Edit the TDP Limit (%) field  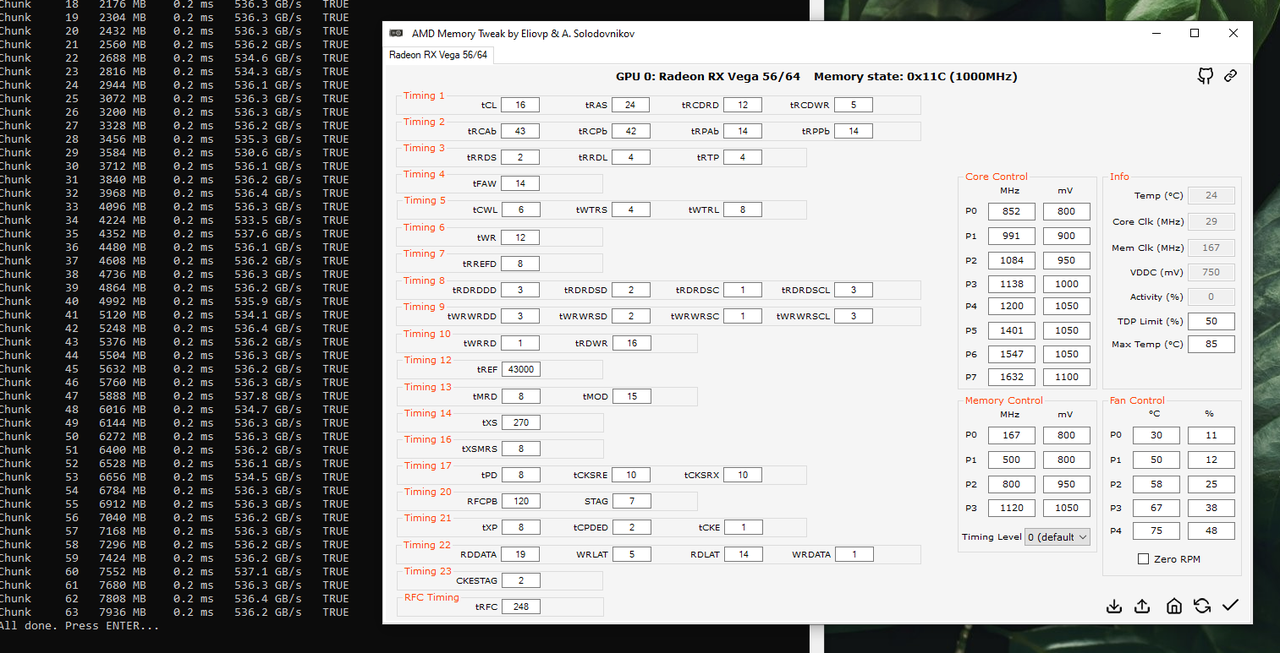click(1211, 321)
